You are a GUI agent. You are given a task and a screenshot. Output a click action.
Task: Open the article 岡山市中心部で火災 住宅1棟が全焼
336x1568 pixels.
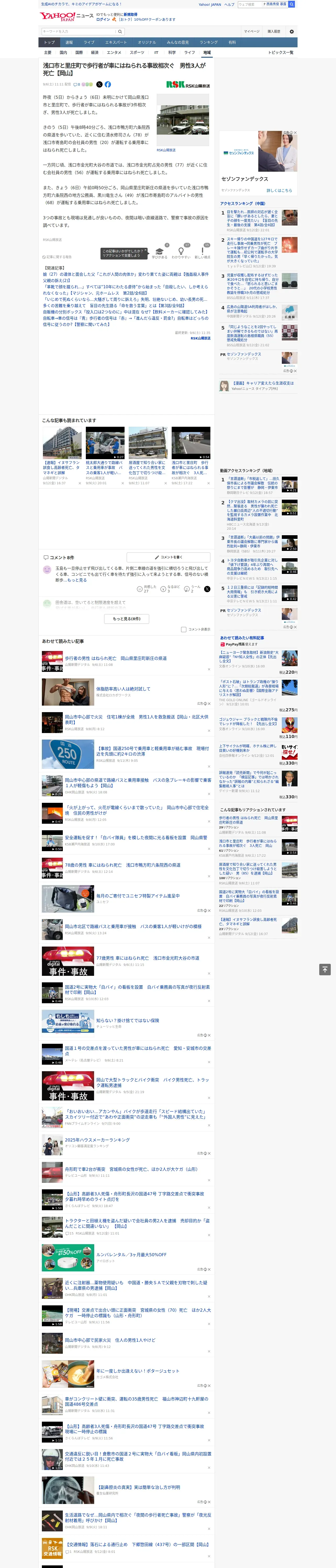[137, 719]
